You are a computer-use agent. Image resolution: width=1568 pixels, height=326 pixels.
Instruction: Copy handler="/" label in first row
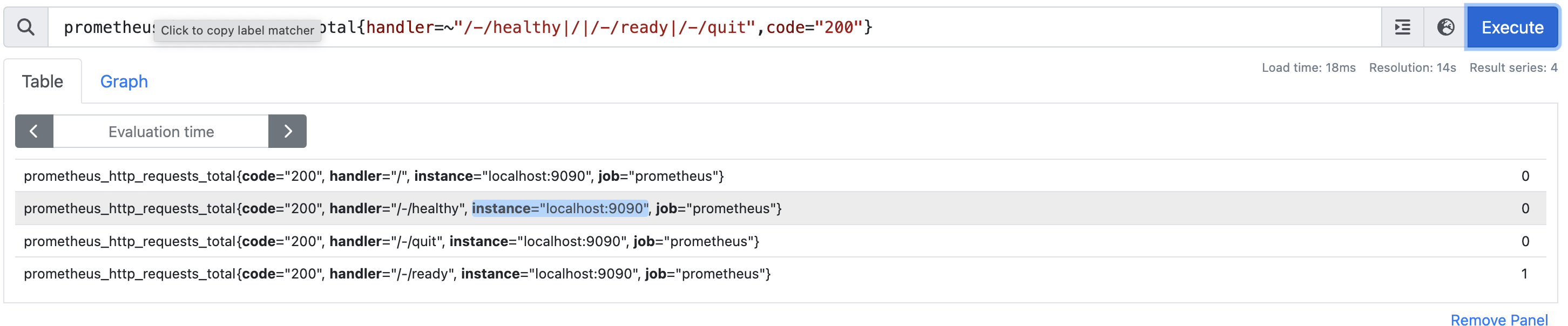click(368, 176)
